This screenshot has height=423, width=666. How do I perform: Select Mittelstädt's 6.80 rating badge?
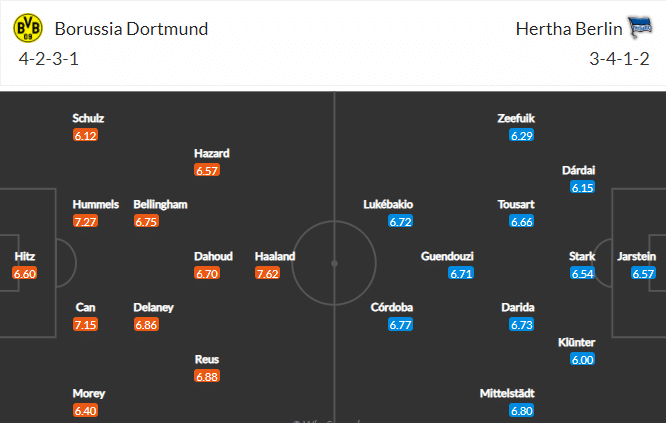point(522,411)
